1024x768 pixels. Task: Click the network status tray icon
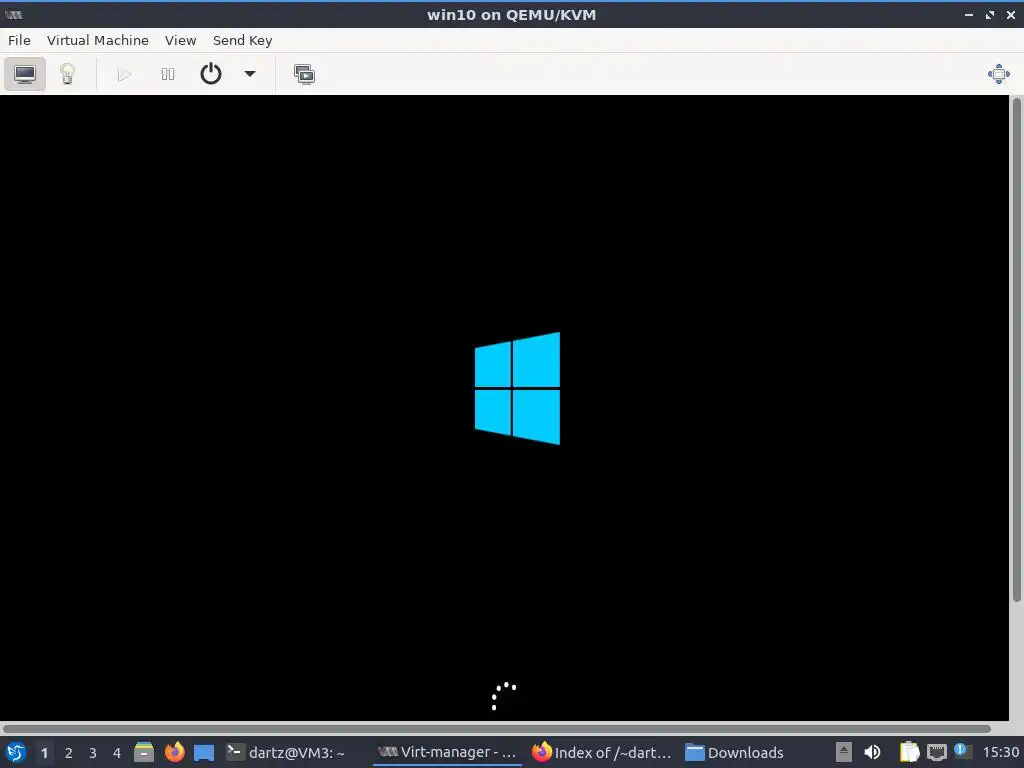click(936, 752)
